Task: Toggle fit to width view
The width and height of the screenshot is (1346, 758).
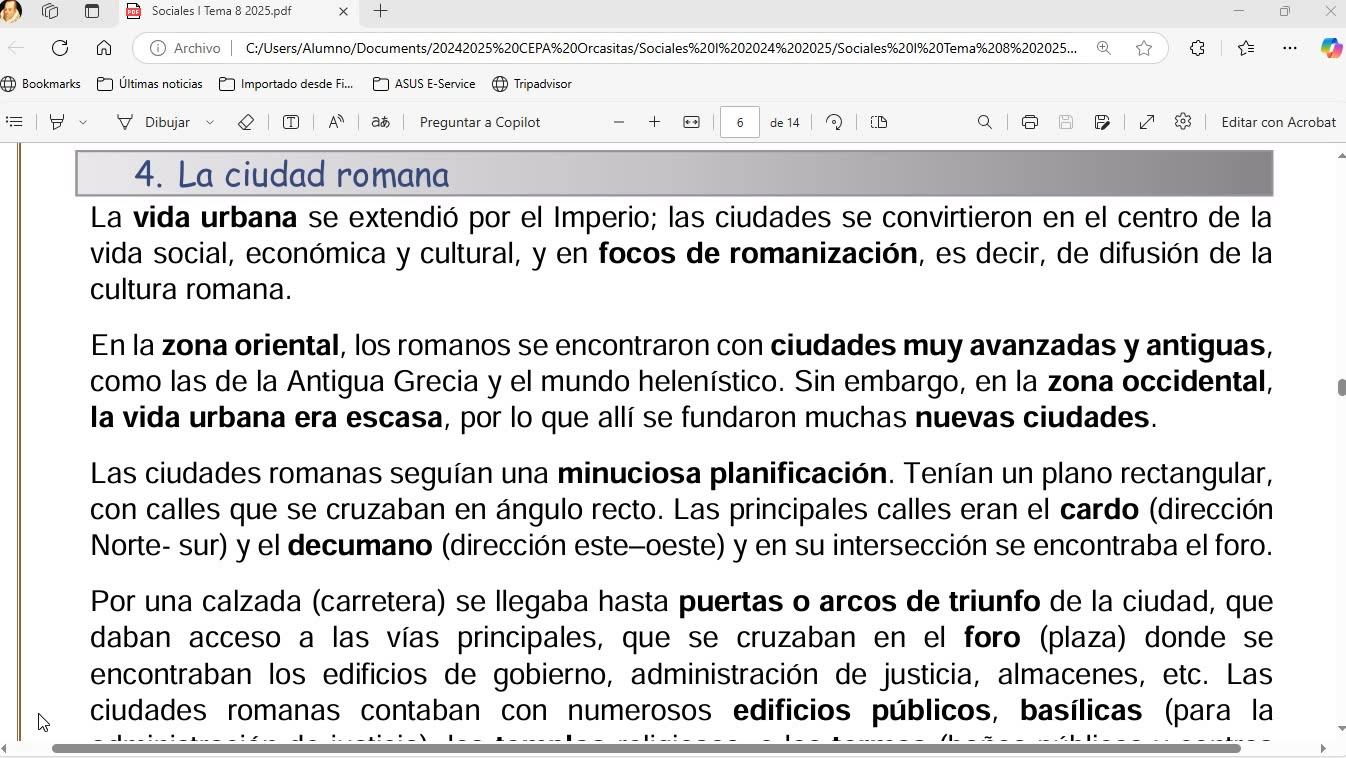Action: [x=691, y=122]
